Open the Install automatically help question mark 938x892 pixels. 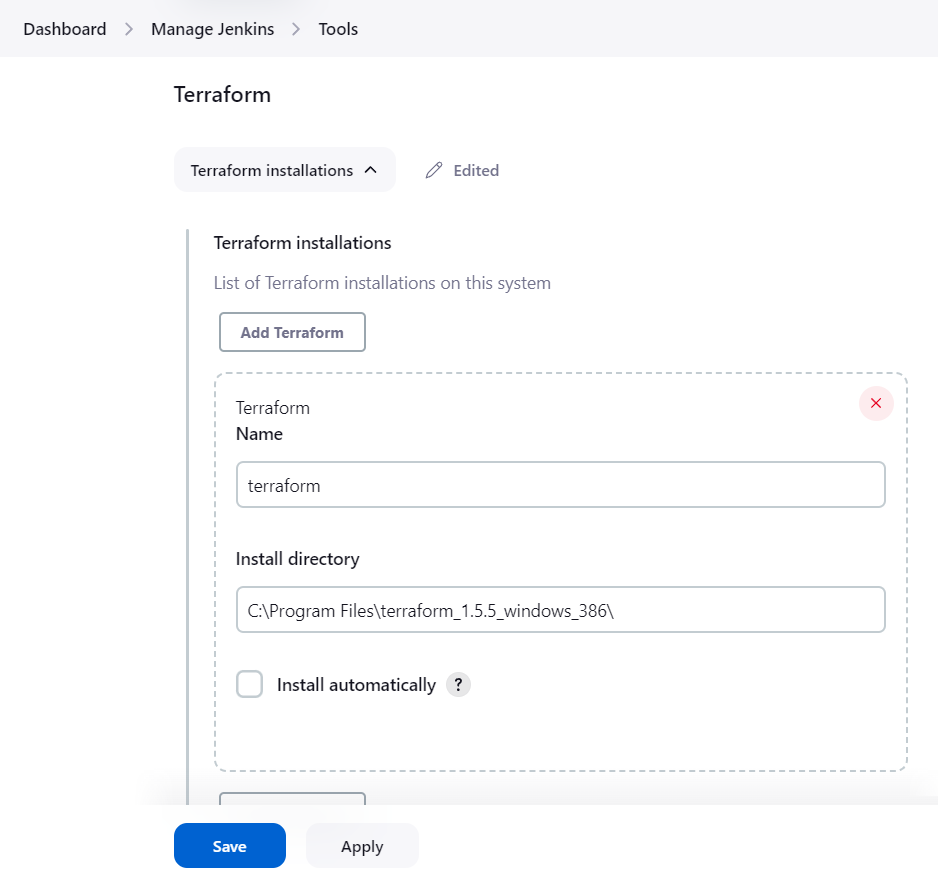458,684
